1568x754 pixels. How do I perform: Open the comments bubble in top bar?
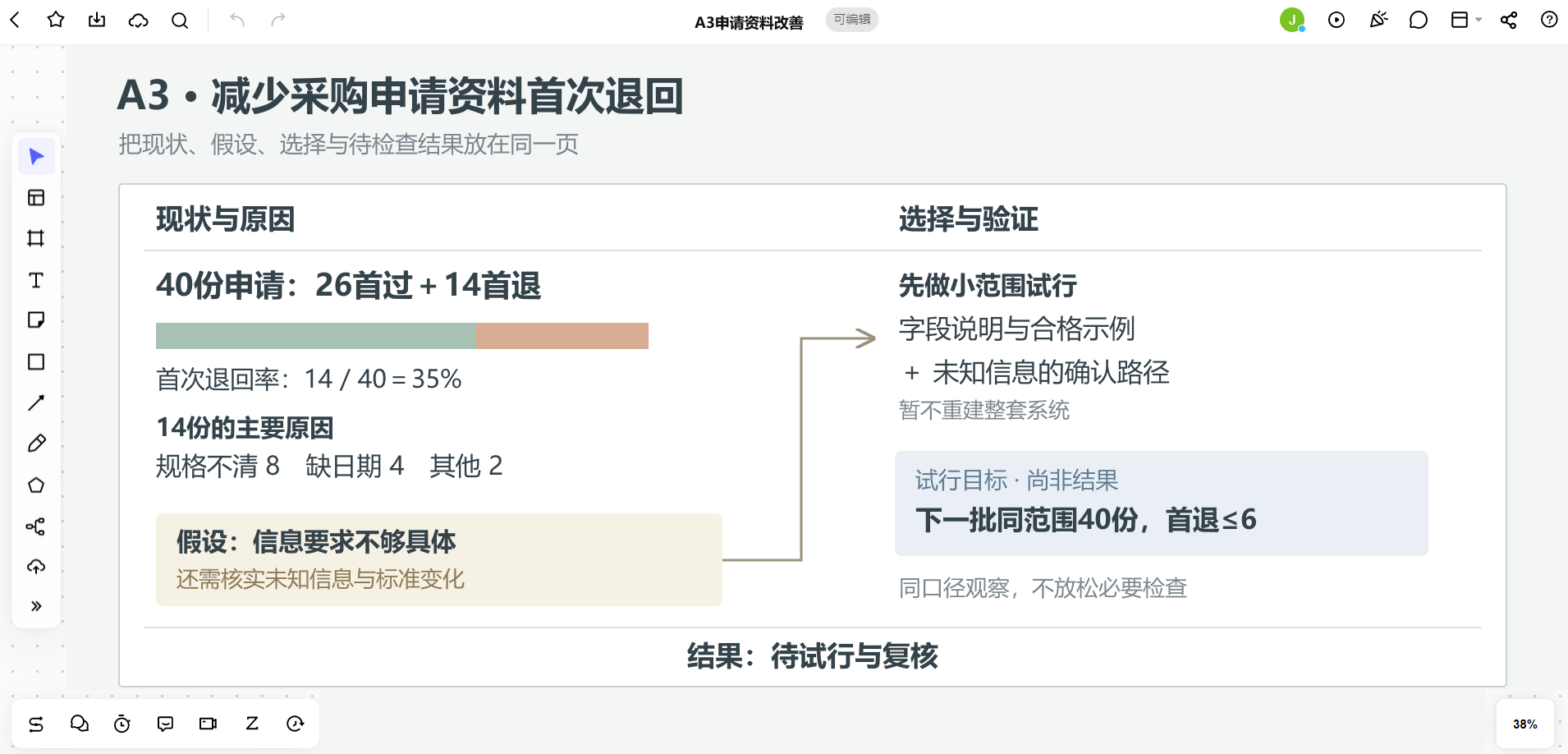[1419, 20]
